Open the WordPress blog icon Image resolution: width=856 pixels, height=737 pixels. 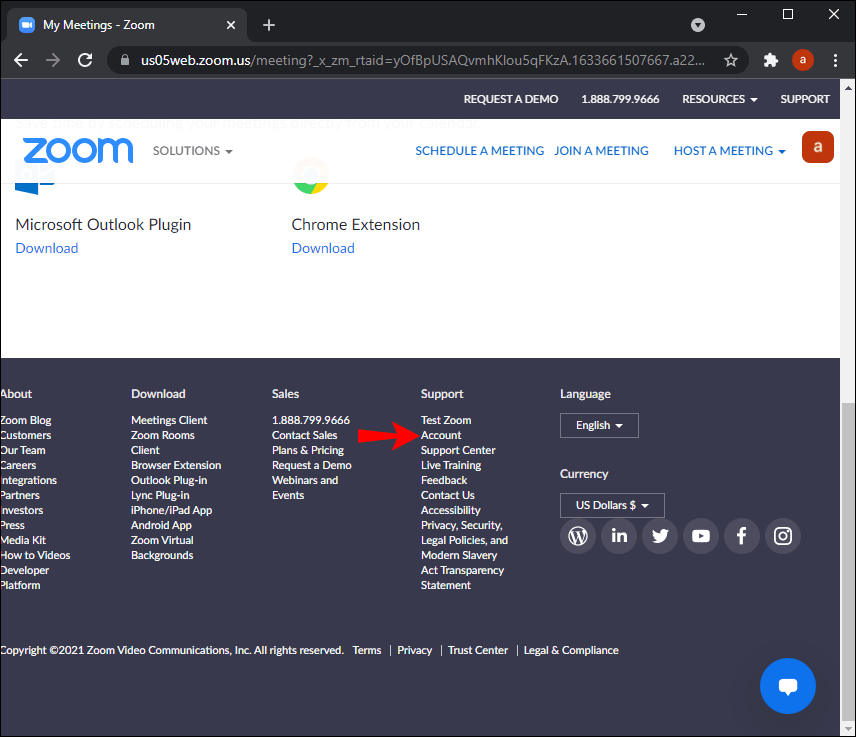[577, 536]
